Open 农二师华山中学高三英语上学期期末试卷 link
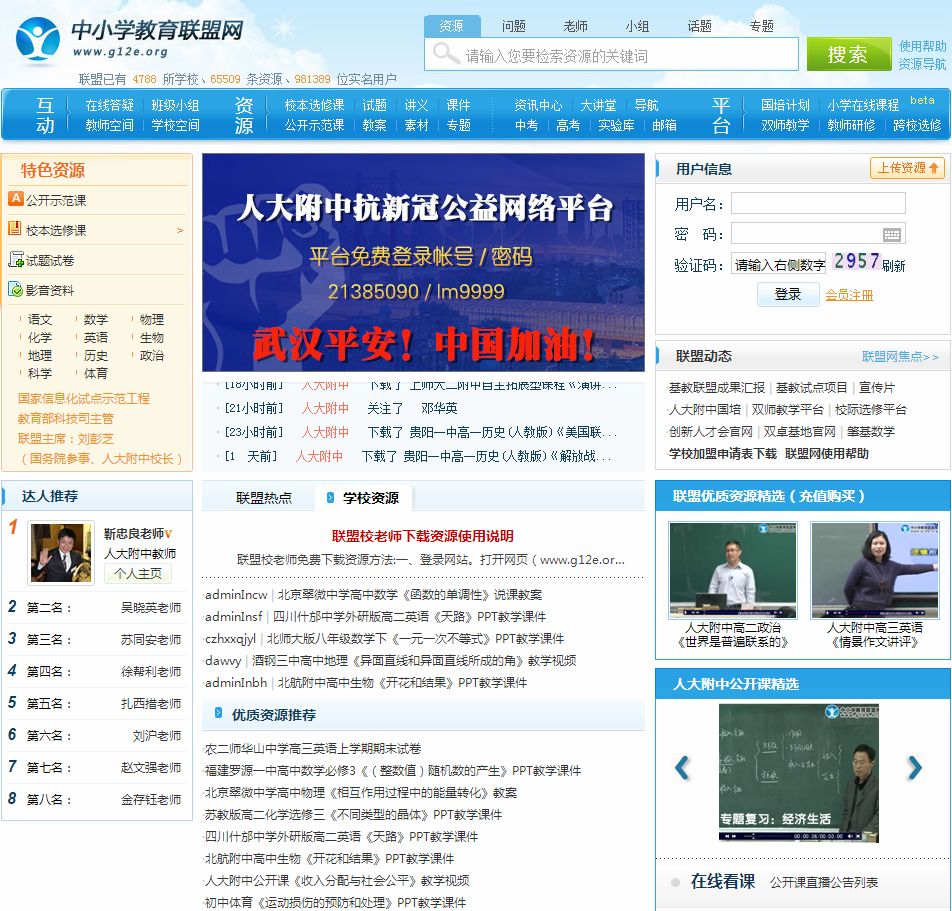This screenshot has height=911, width=952. (313, 749)
